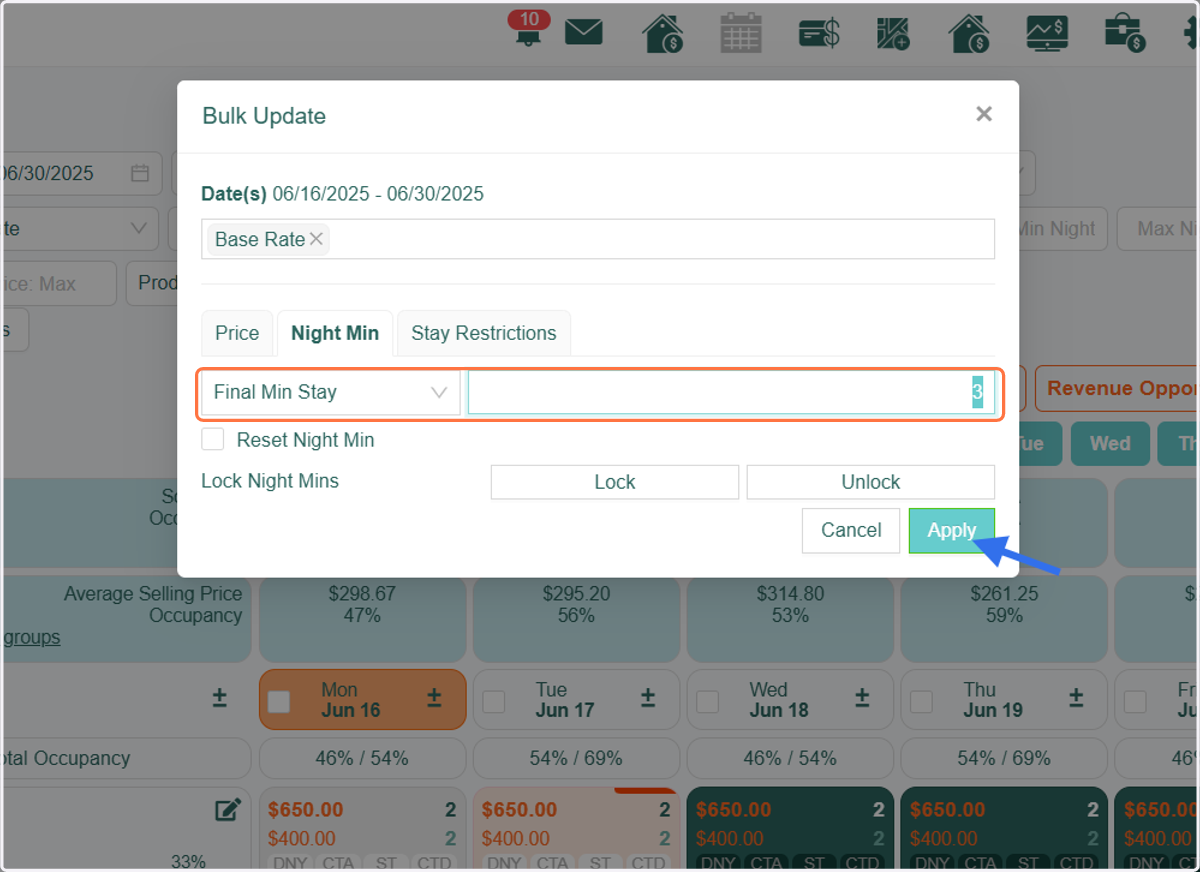Click the Lock Night Mins label

click(270, 481)
